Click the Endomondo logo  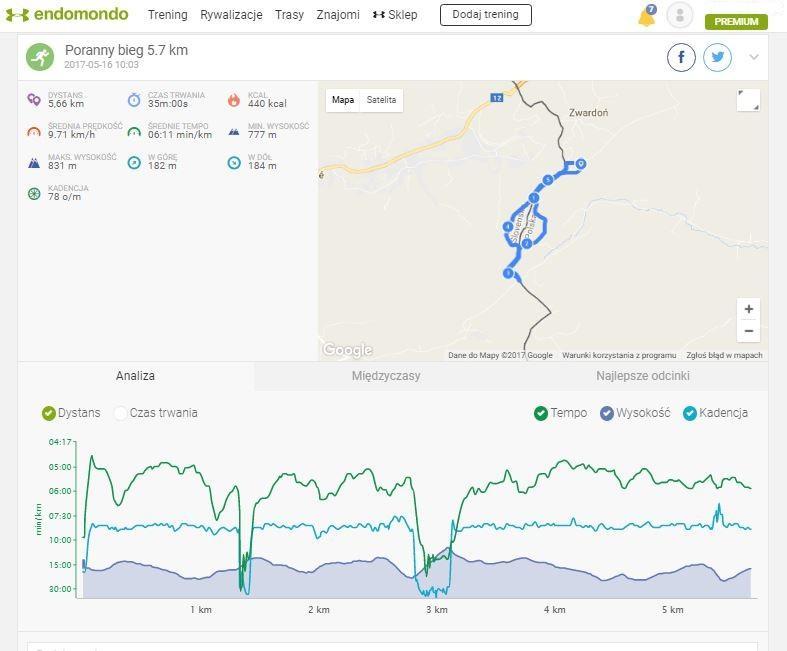(x=67, y=15)
